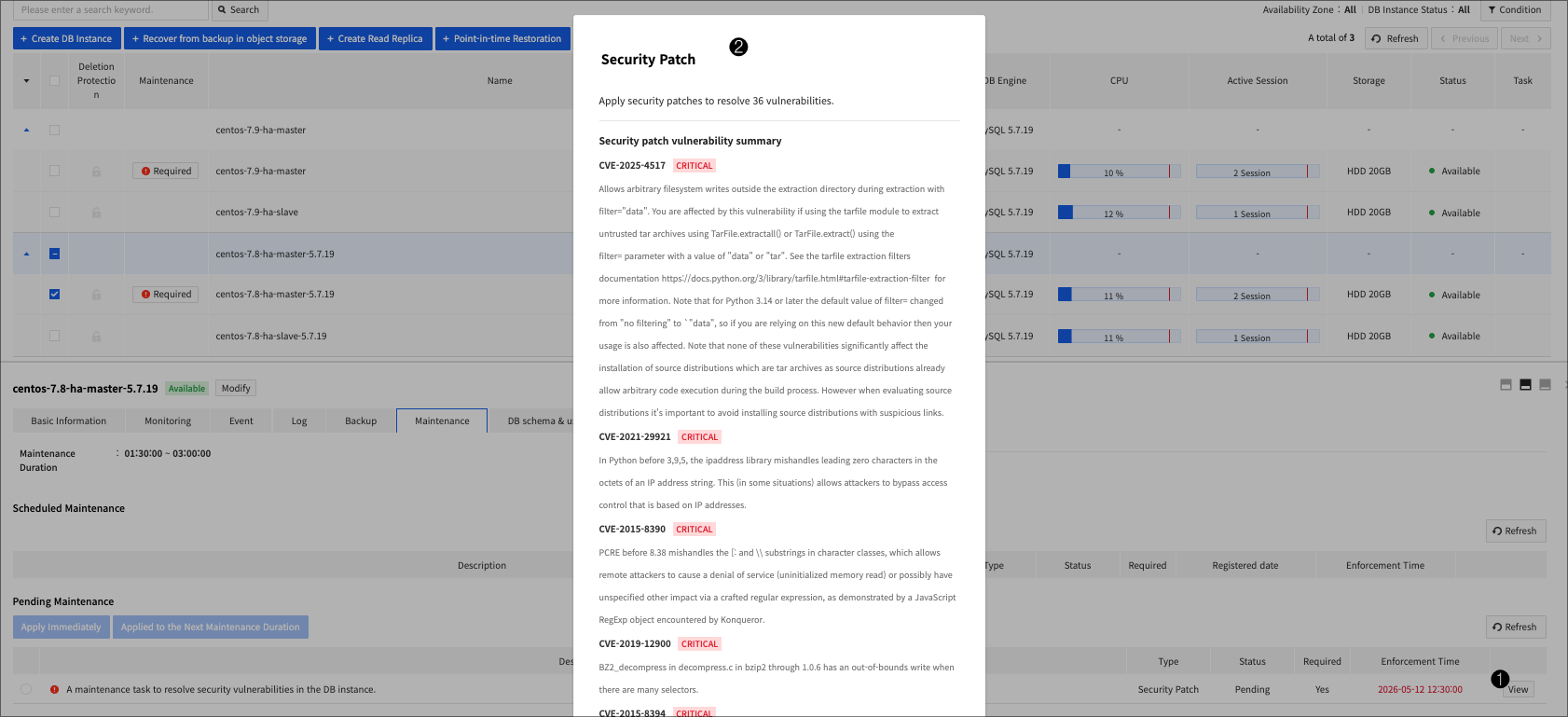Click the 12 % CPU usage bar
The width and height of the screenshot is (1568, 717).
click(1119, 213)
